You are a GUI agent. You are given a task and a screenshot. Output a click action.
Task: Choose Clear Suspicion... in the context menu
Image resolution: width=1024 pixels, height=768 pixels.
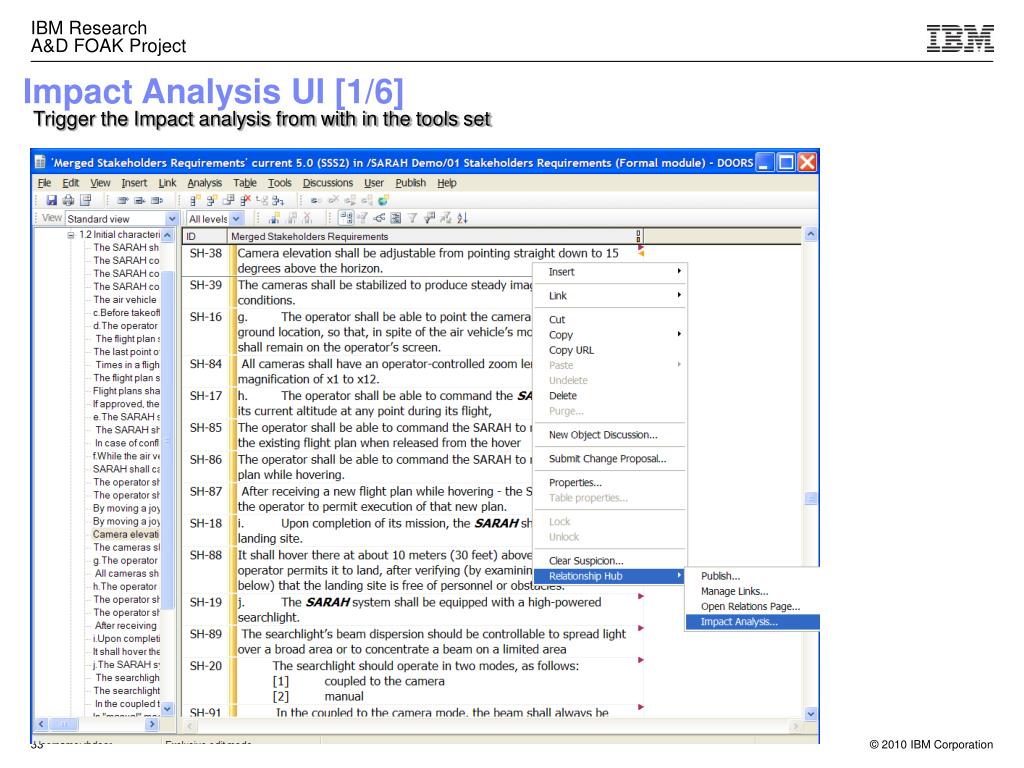click(611, 560)
